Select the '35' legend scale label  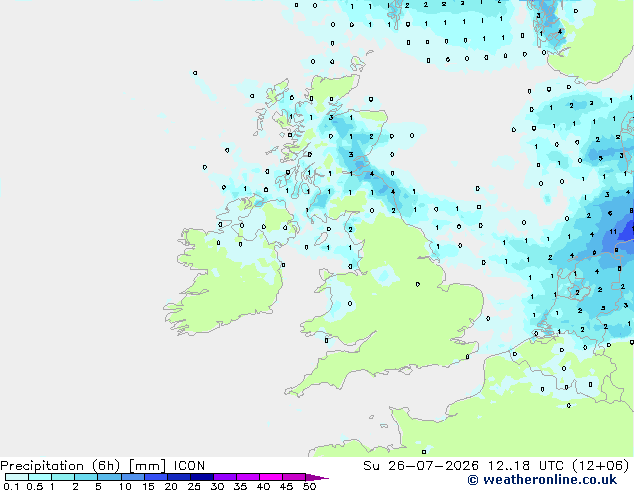coord(240,486)
